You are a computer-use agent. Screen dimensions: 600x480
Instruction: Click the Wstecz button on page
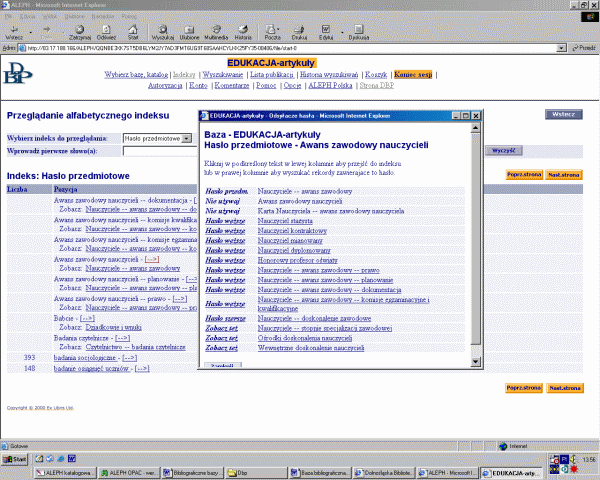click(563, 114)
